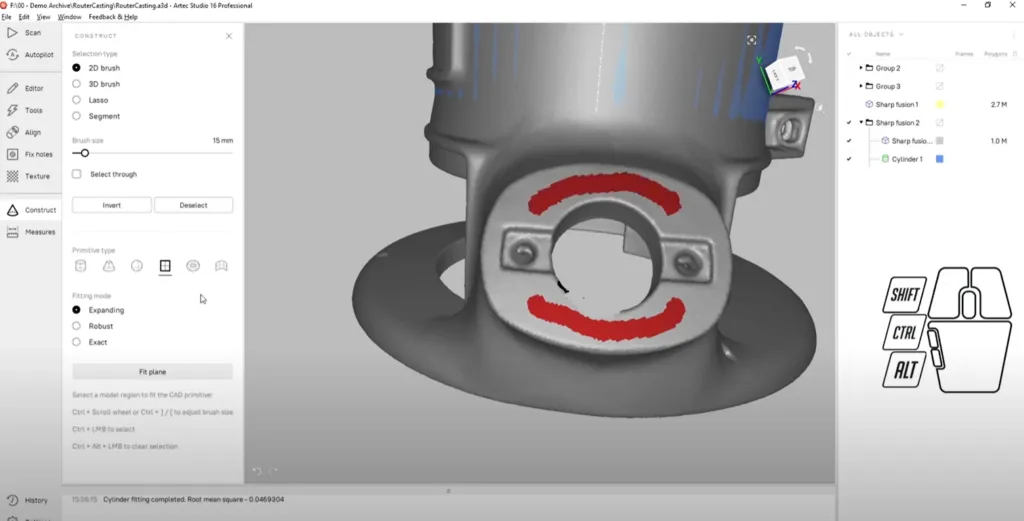
Task: Open the Tools panel in the sidebar
Action: [x=25, y=110]
